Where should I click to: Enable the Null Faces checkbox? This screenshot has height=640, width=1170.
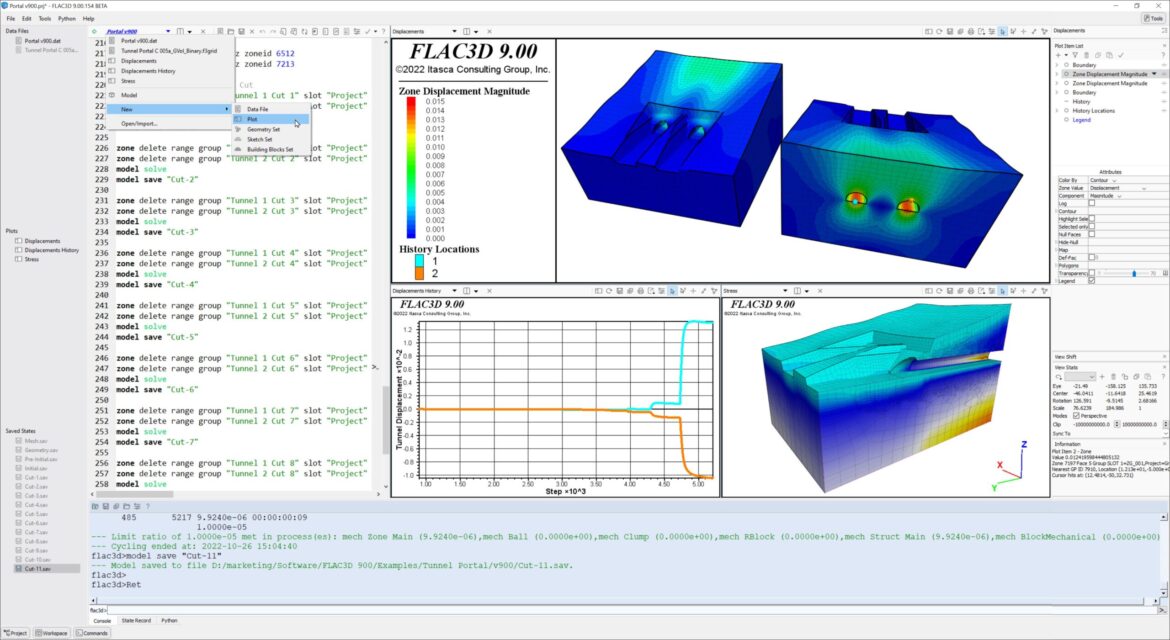tap(1091, 234)
